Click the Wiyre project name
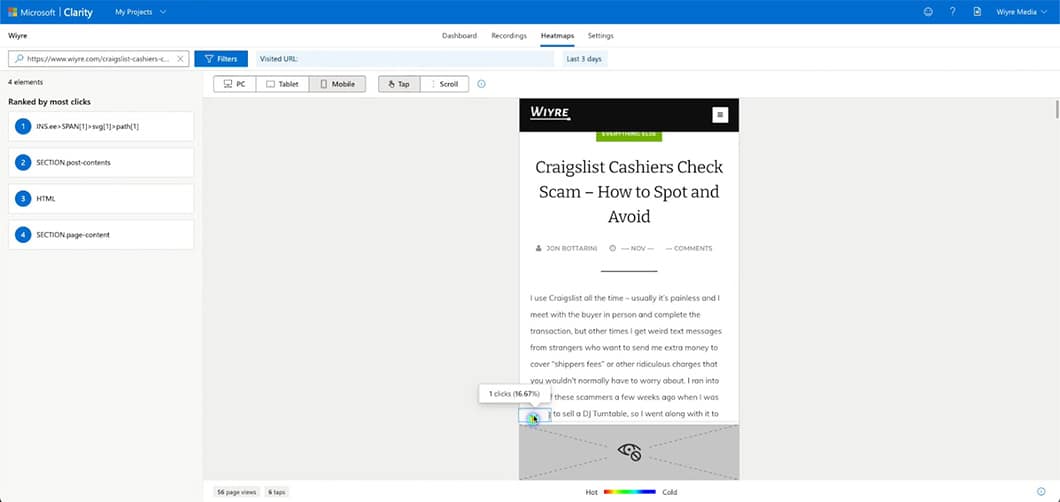The height and width of the screenshot is (502, 1060). 18,36
